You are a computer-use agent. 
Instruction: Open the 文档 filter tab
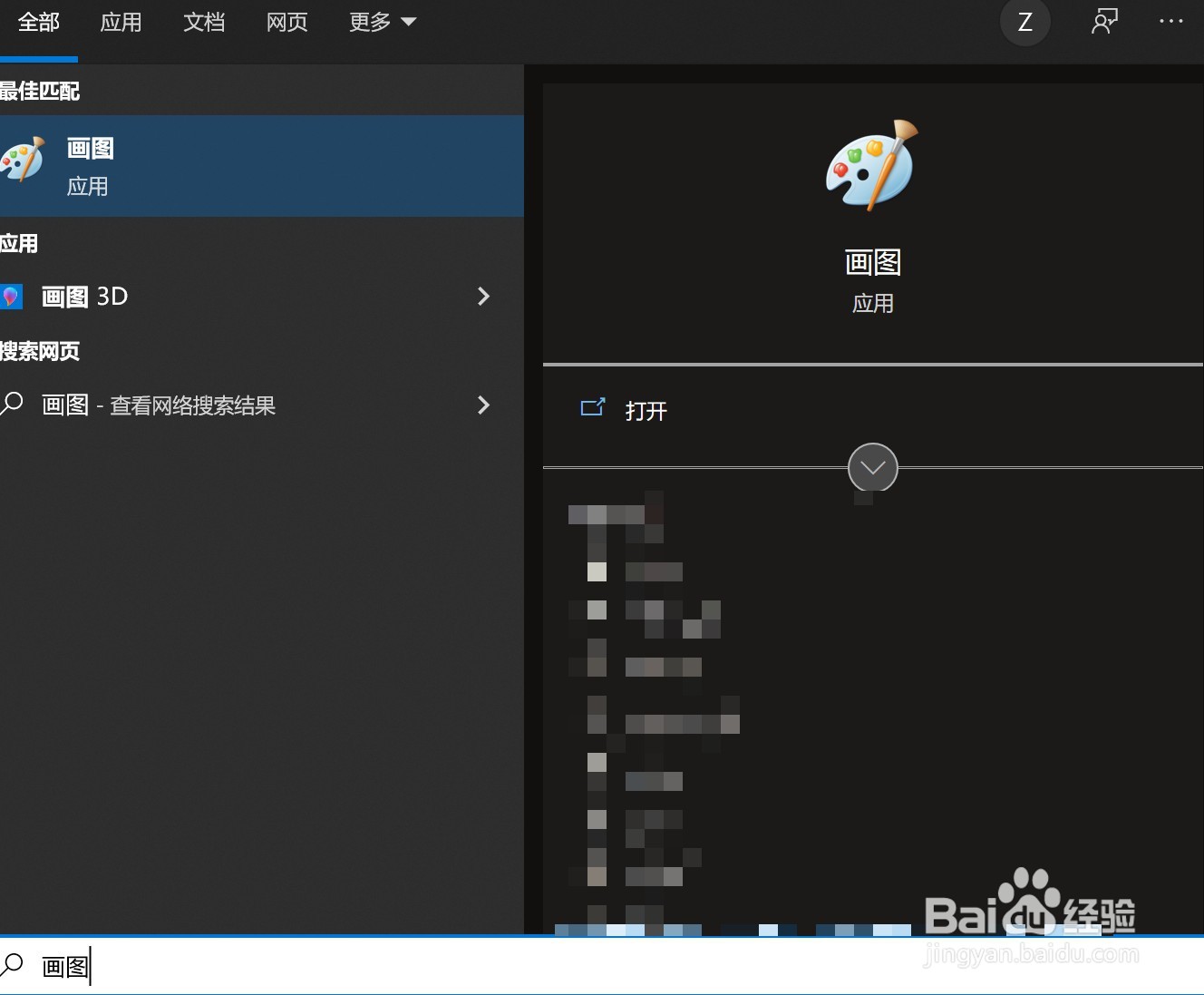tap(204, 23)
